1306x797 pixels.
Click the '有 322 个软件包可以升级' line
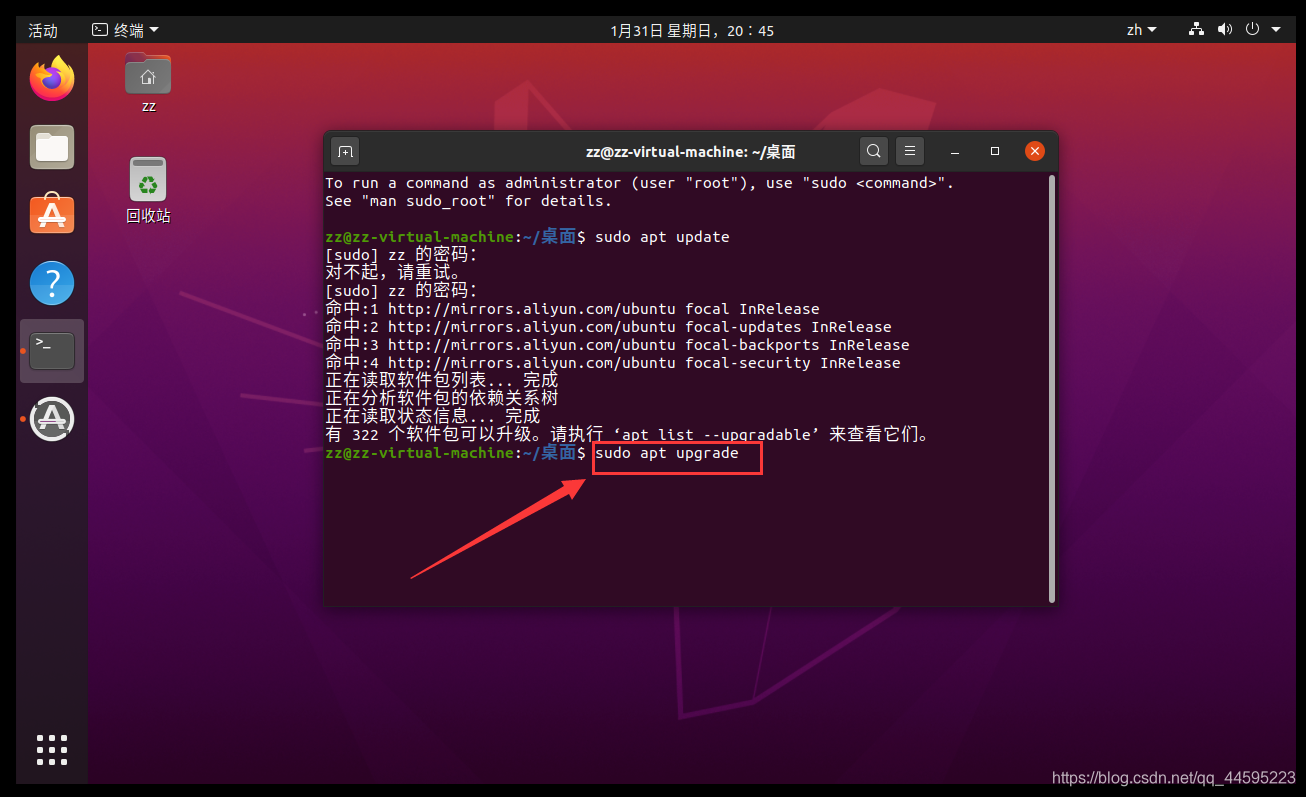[631, 435]
